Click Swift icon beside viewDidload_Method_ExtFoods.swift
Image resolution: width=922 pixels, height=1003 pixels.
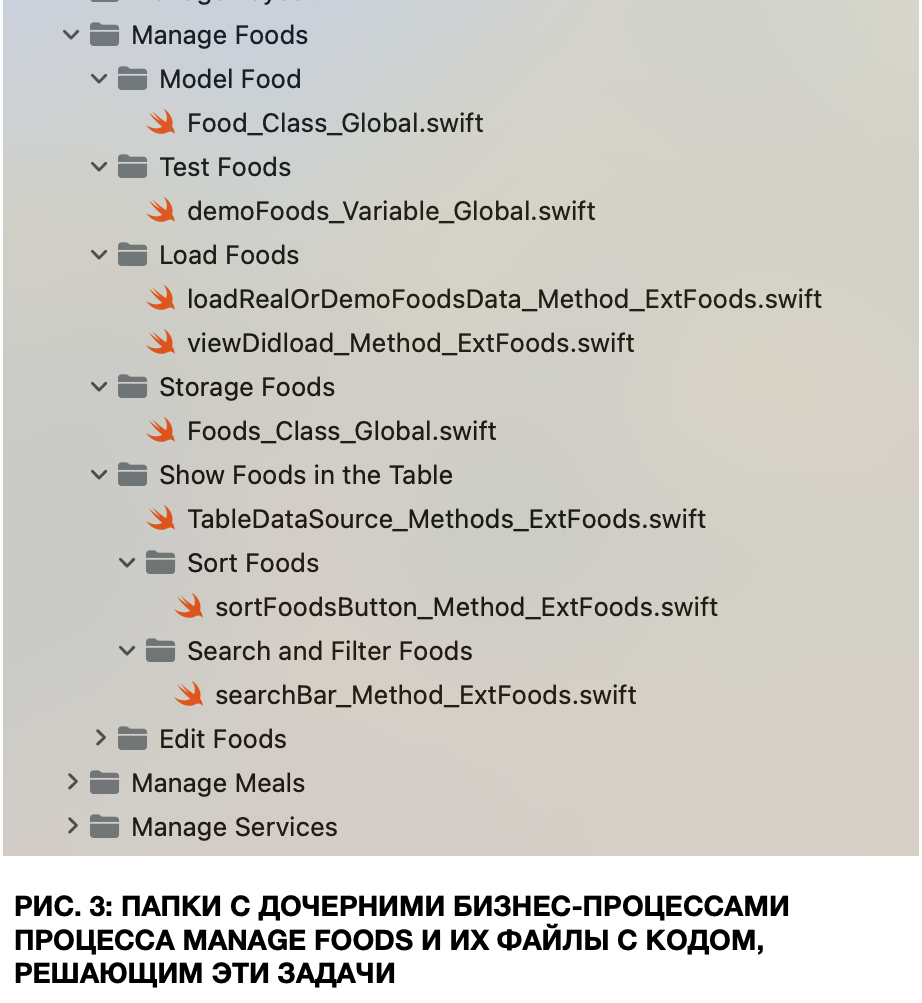tap(161, 343)
